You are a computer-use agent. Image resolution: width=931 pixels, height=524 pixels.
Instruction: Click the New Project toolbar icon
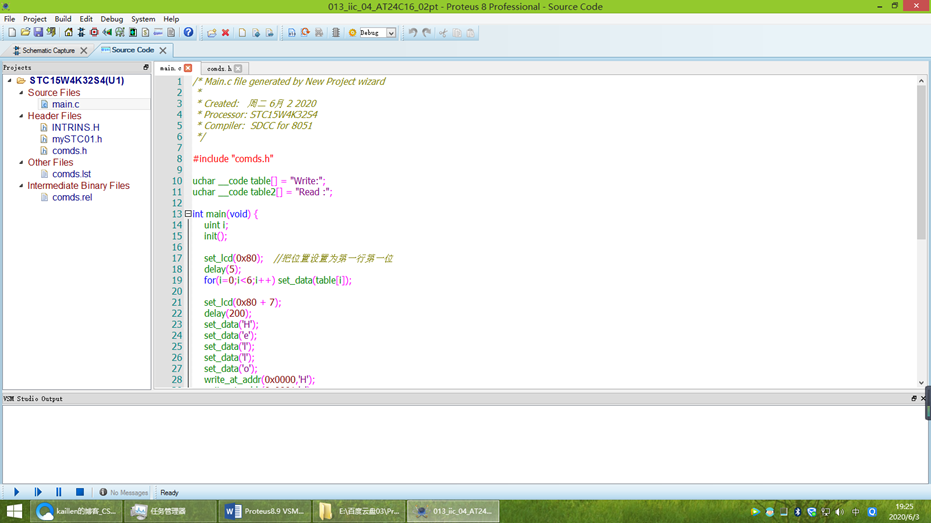12,33
